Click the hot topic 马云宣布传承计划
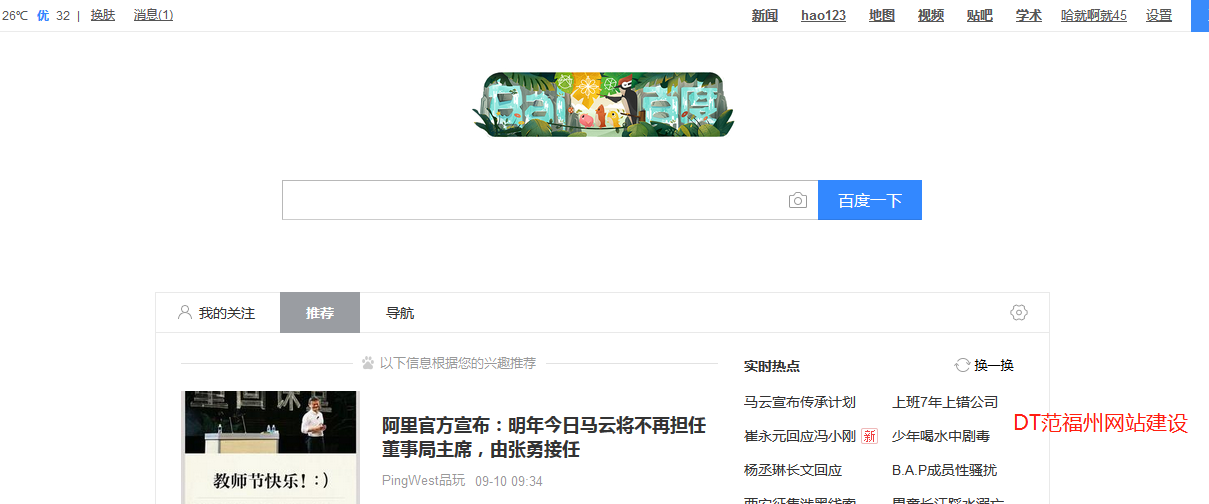 coord(800,402)
